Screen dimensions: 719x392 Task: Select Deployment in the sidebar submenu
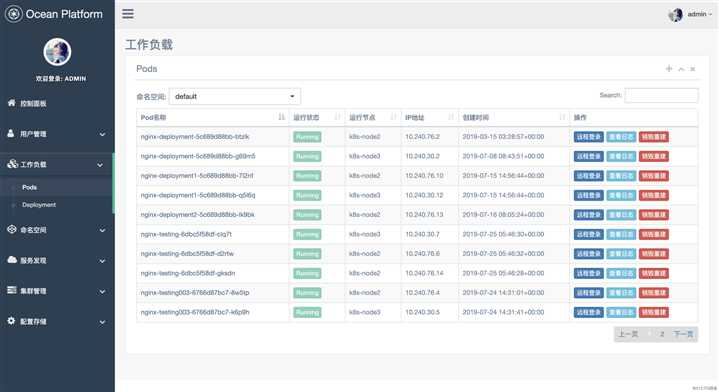[x=39, y=205]
